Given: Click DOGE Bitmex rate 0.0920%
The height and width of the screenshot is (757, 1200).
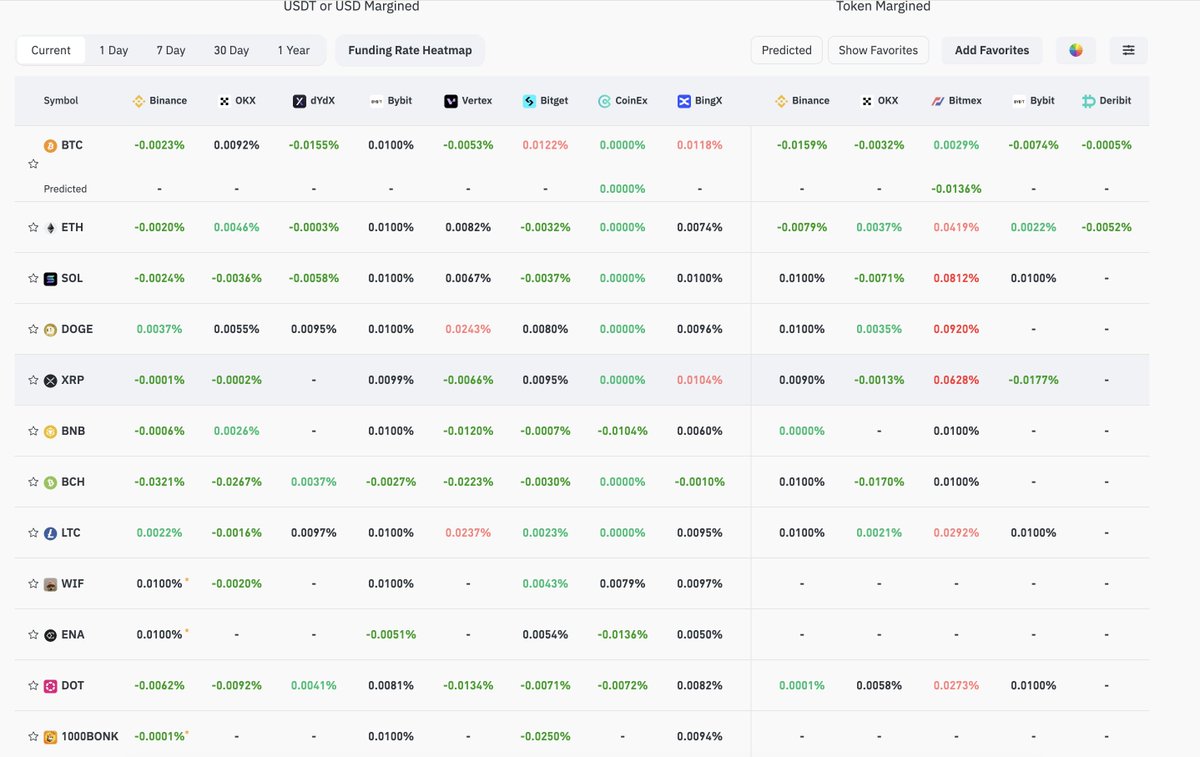Looking at the screenshot, I should click(956, 329).
